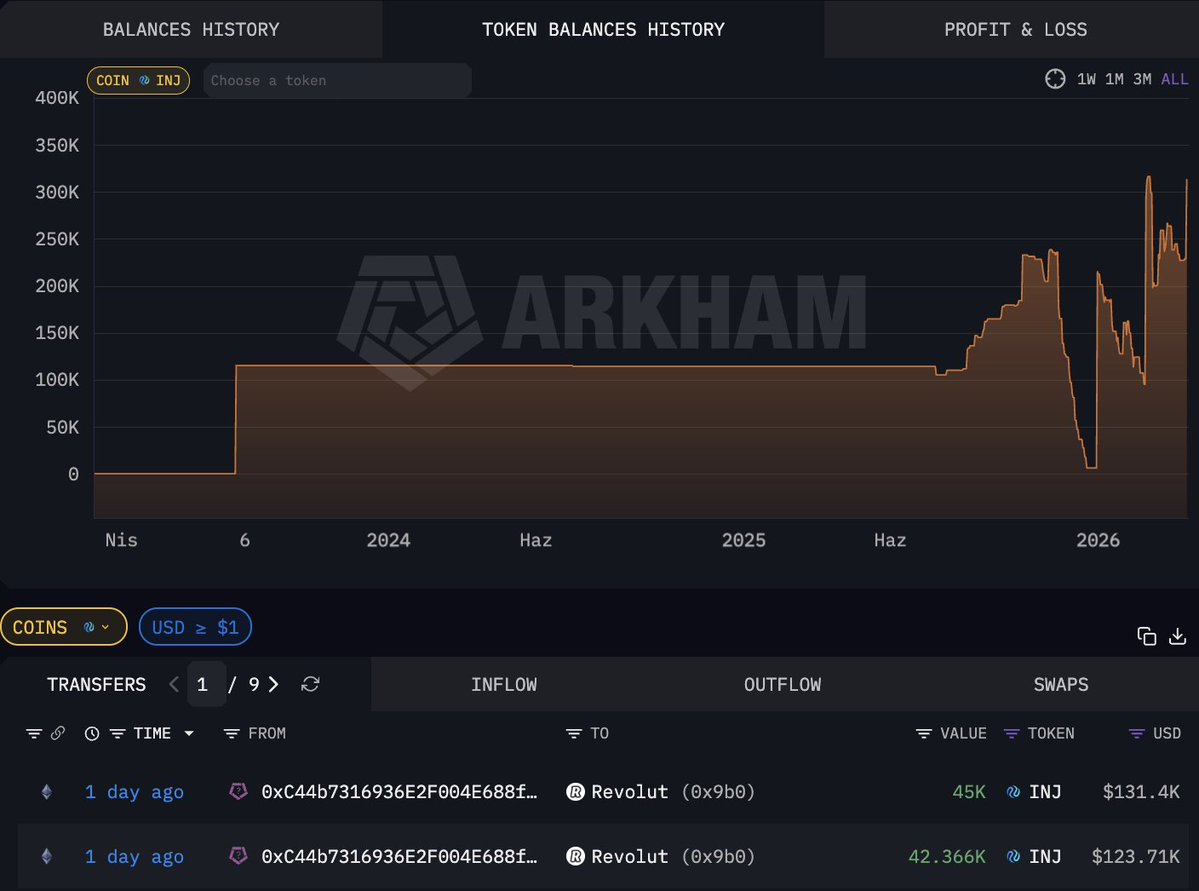Click the page number field showing 1

[x=206, y=685]
